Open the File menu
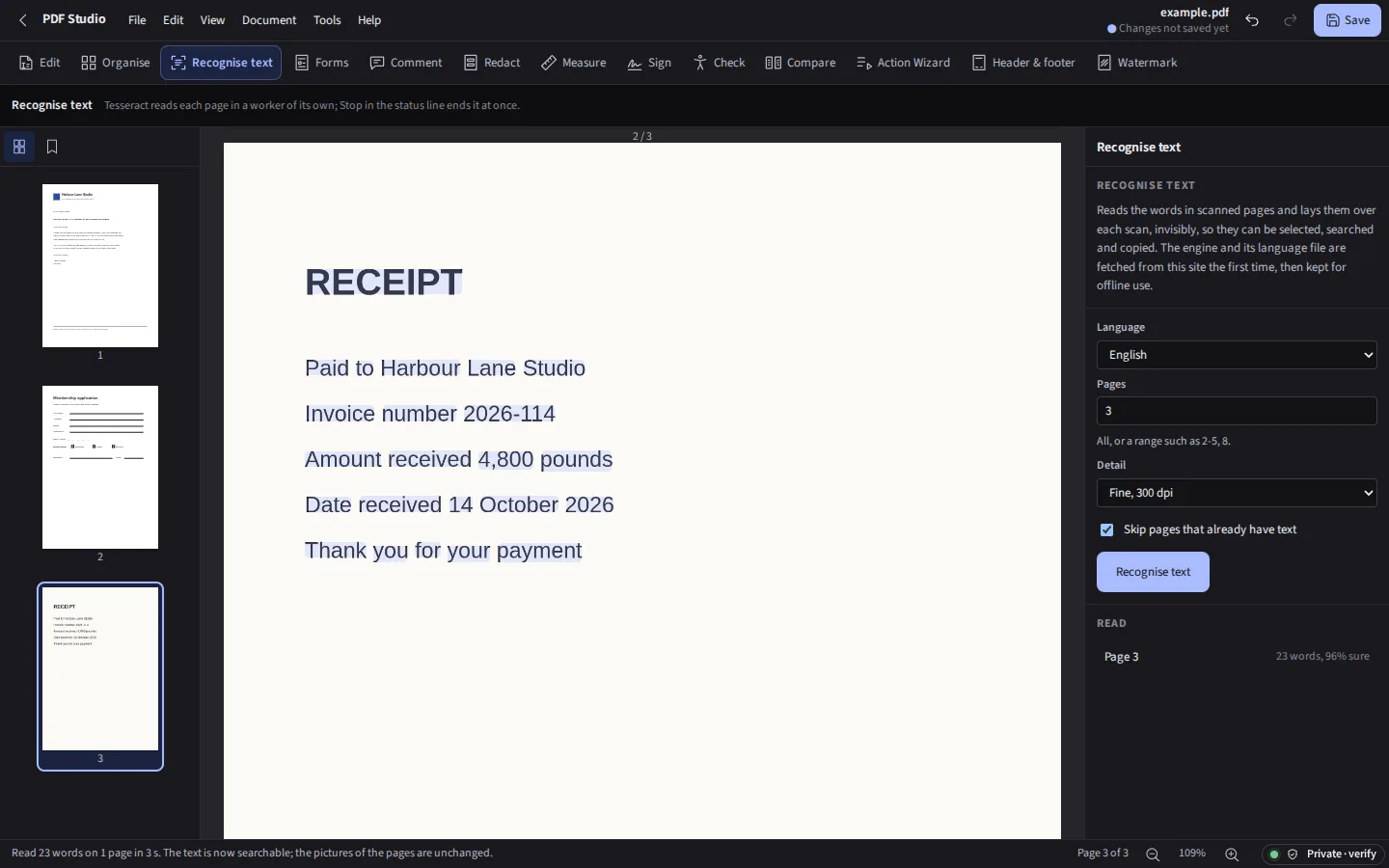Viewport: 1389px width, 868px height. pos(137,20)
